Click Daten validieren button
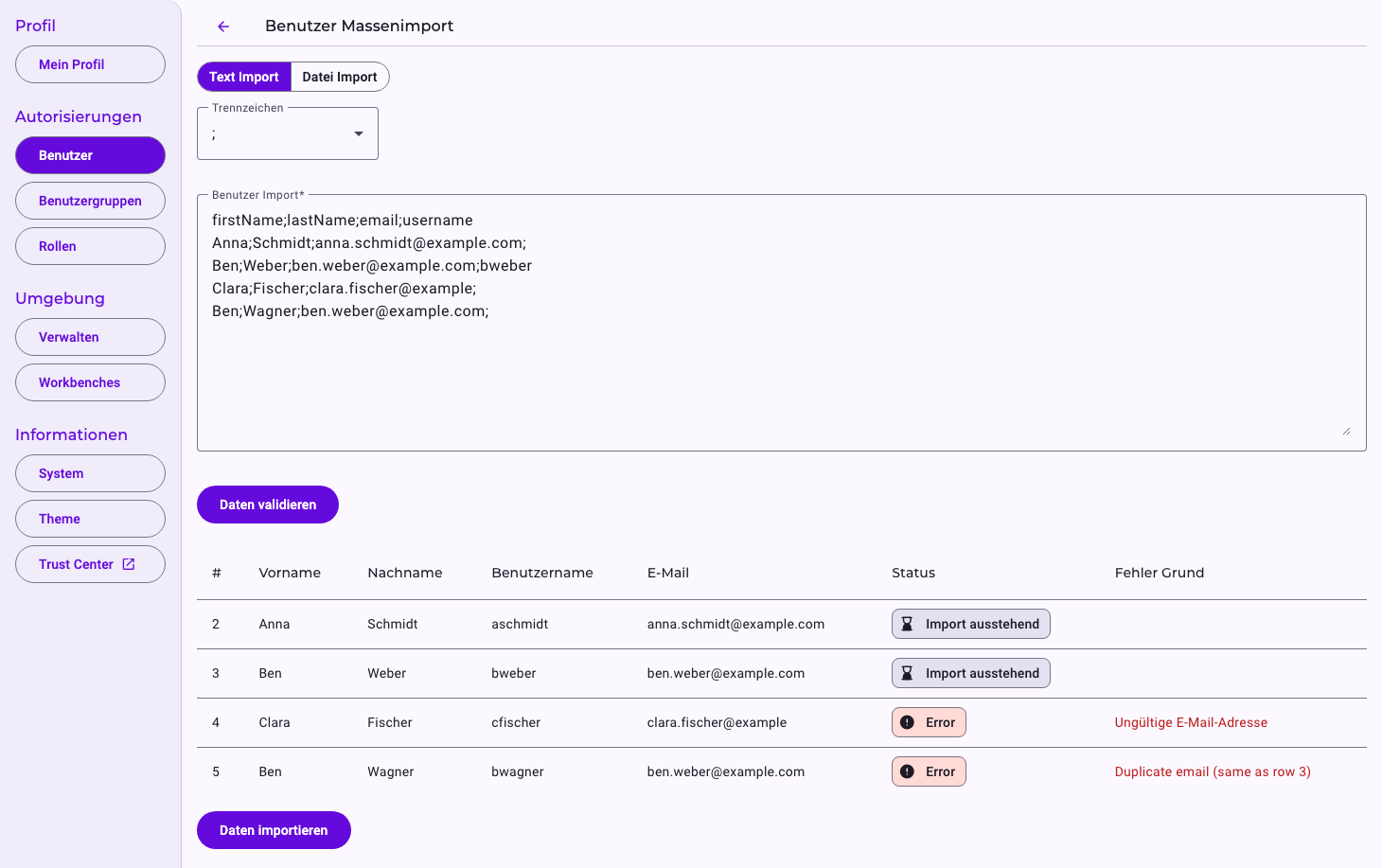 coord(268,505)
